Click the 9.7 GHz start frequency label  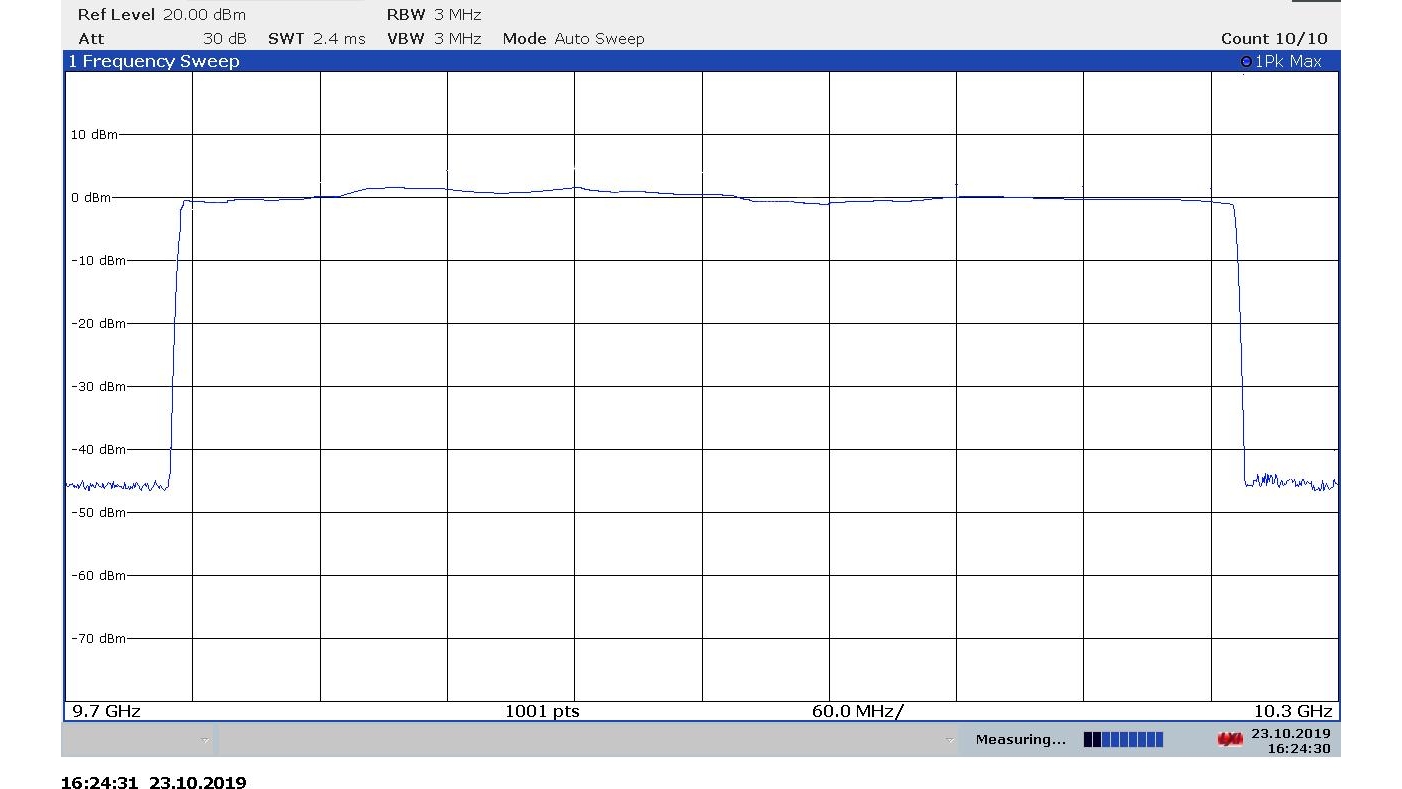(x=105, y=711)
